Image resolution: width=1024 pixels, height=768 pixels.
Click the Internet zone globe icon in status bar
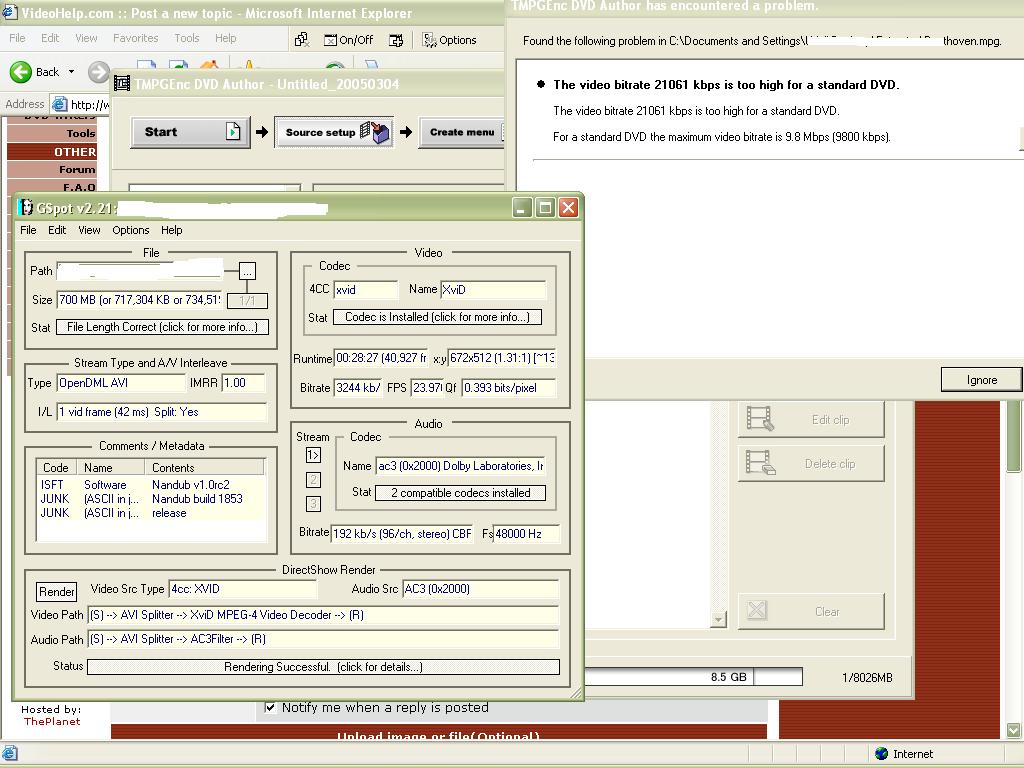coord(881,754)
